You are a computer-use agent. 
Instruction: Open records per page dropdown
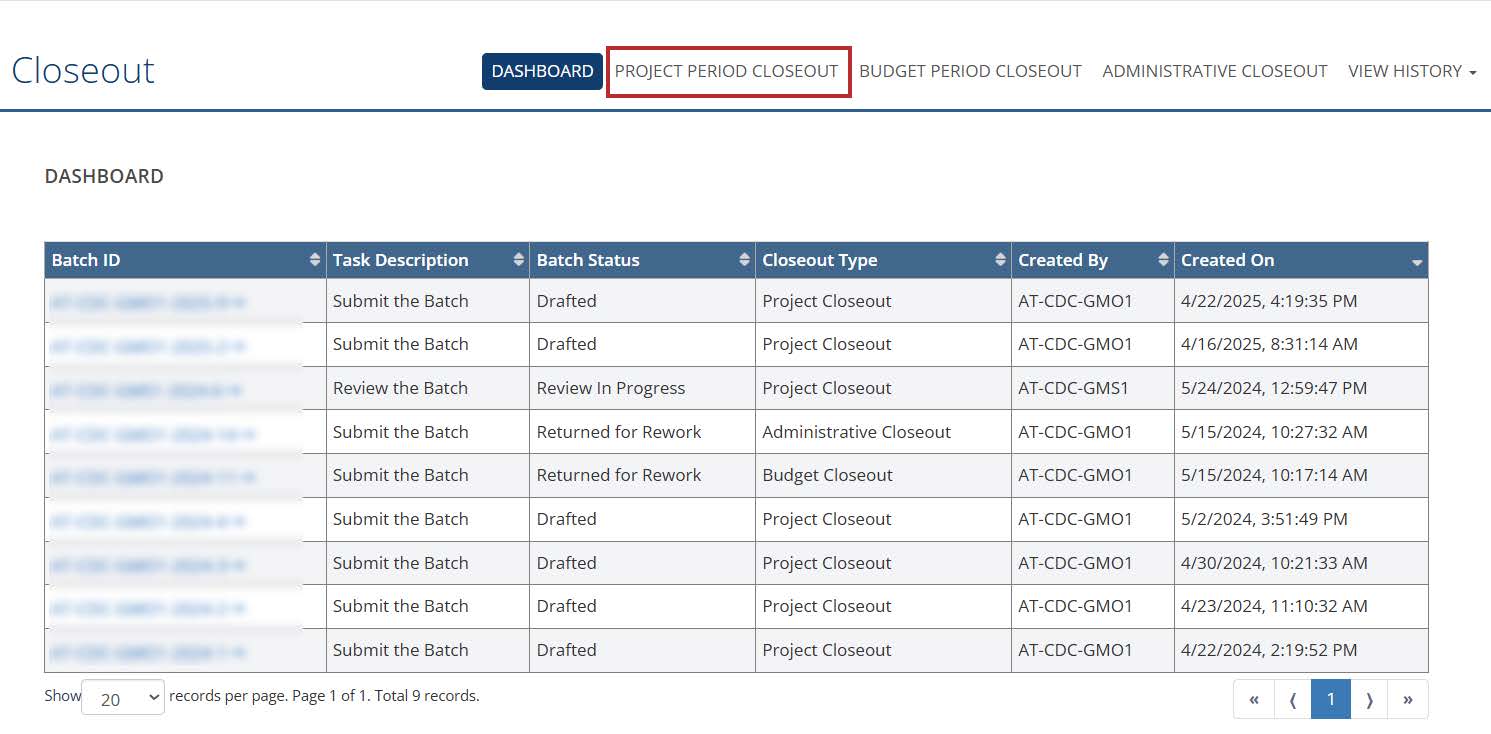123,698
